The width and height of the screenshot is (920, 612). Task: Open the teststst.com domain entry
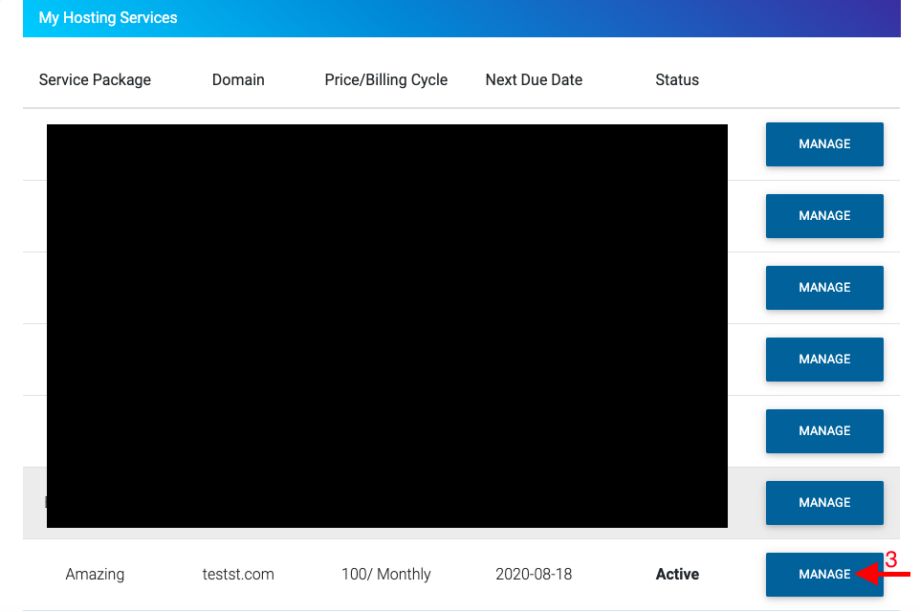238,574
